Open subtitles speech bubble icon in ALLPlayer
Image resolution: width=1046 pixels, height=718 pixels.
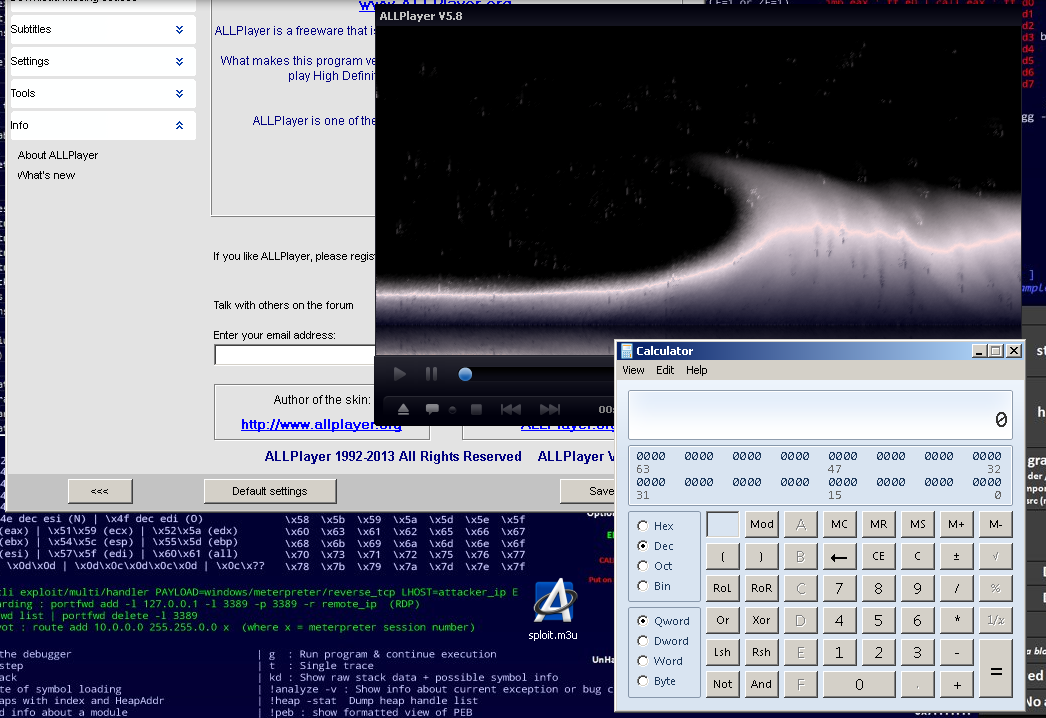coord(432,409)
